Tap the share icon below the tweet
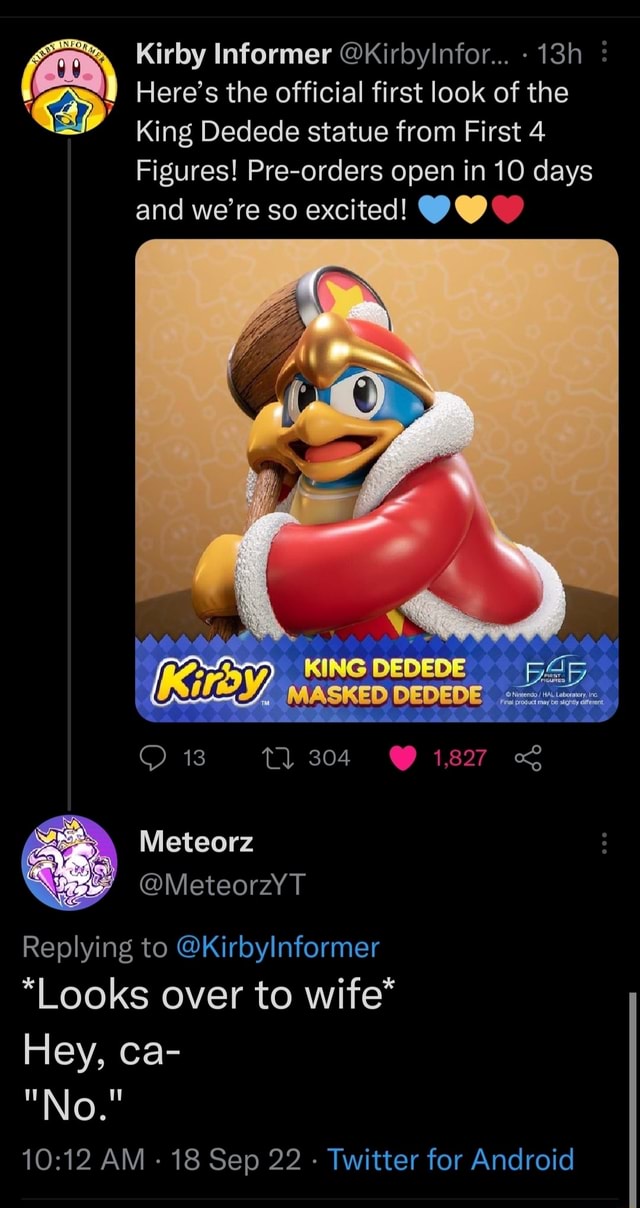The width and height of the screenshot is (640, 1208). pos(527,758)
